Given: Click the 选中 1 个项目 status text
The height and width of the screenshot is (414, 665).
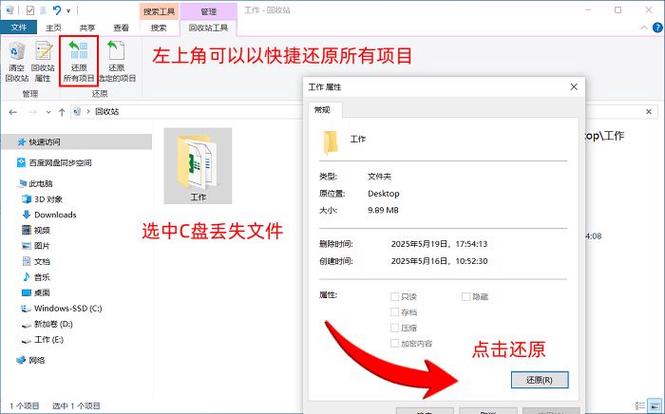Looking at the screenshot, I should (x=76, y=406).
